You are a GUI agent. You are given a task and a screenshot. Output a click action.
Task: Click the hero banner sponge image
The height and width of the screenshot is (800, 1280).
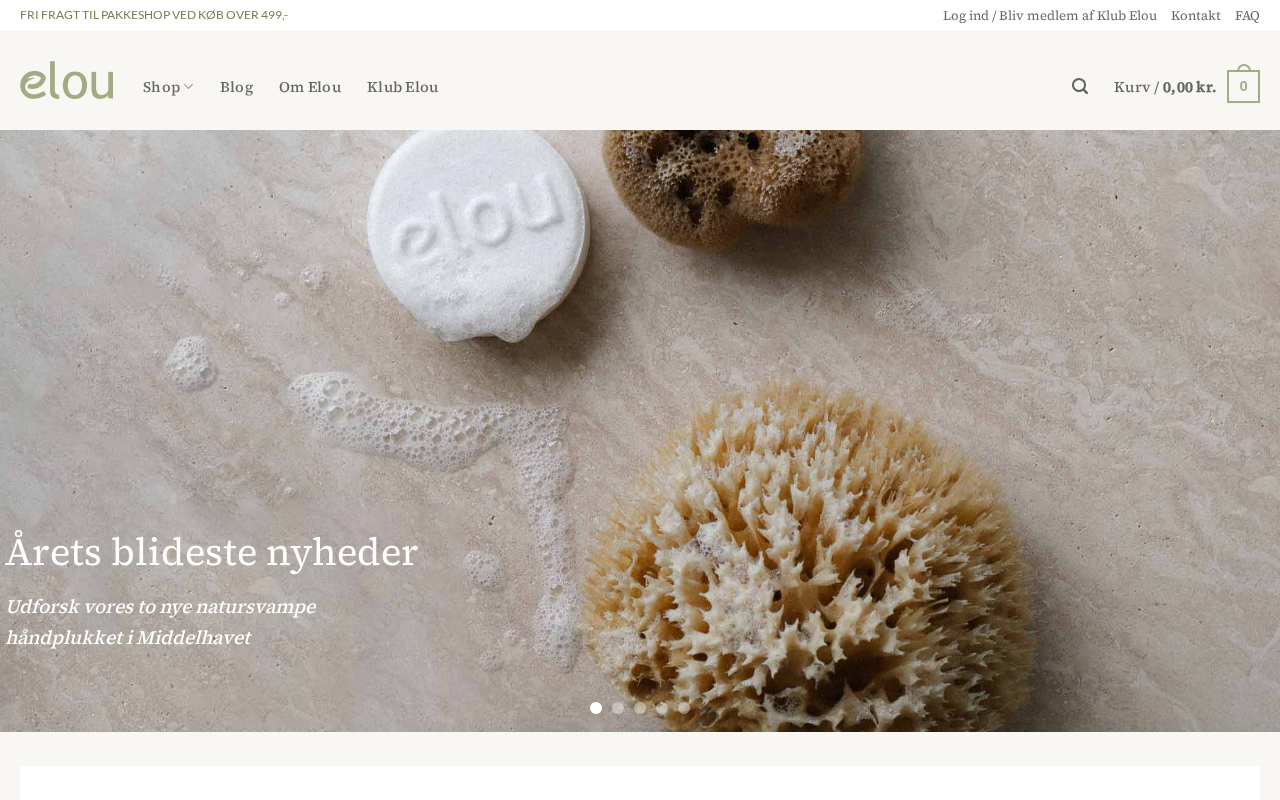pos(640,431)
